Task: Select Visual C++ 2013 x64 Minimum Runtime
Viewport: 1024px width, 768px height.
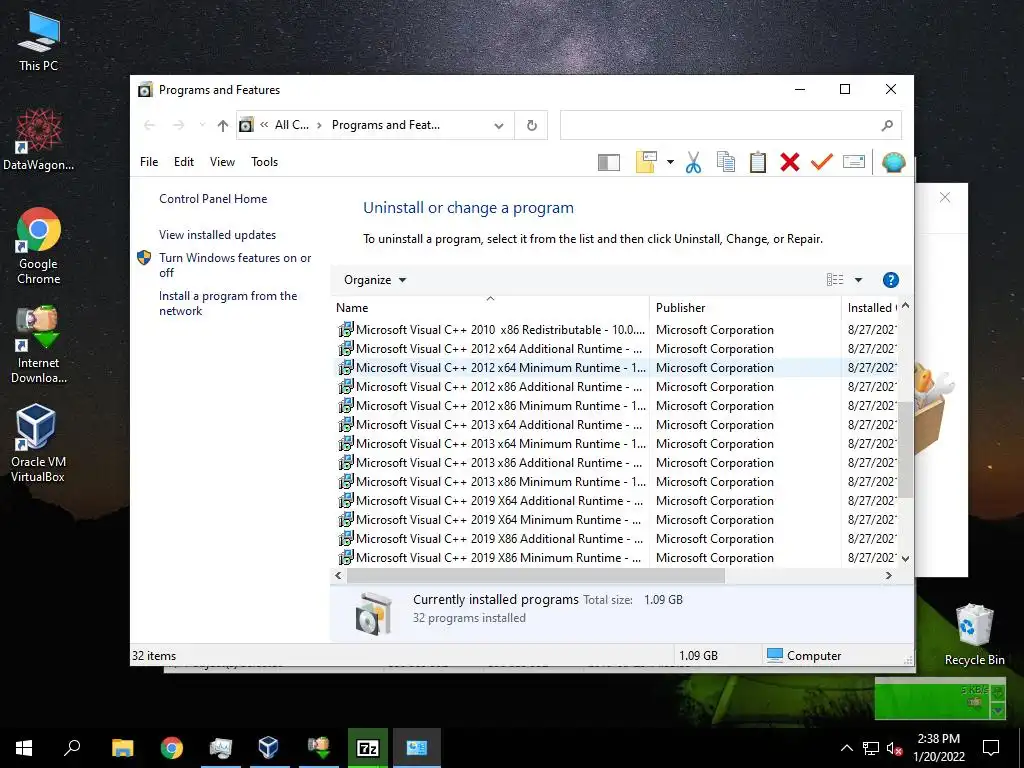Action: (x=617, y=444)
